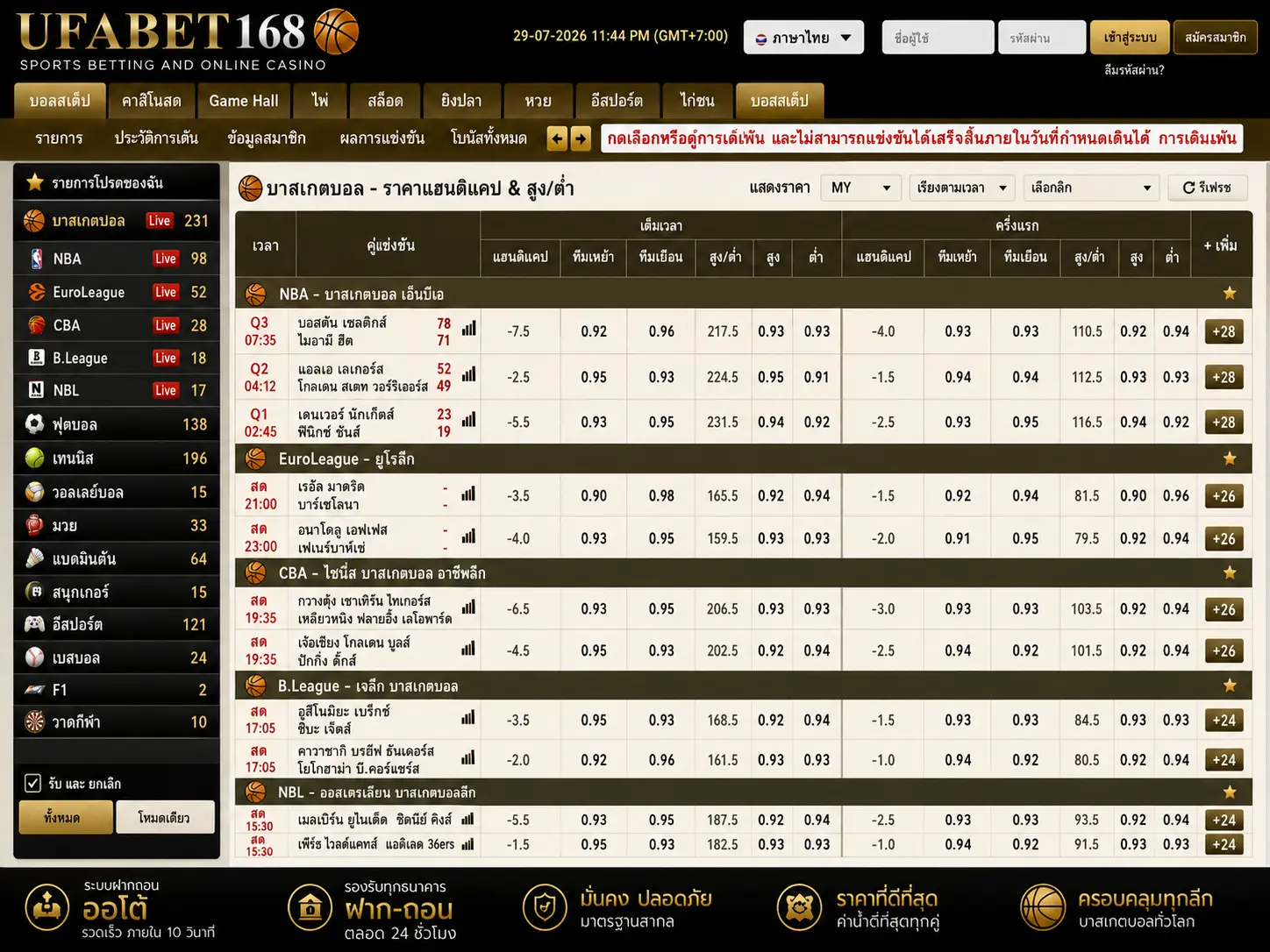Expand +28 more markets for LA Lakers

[x=1224, y=377]
